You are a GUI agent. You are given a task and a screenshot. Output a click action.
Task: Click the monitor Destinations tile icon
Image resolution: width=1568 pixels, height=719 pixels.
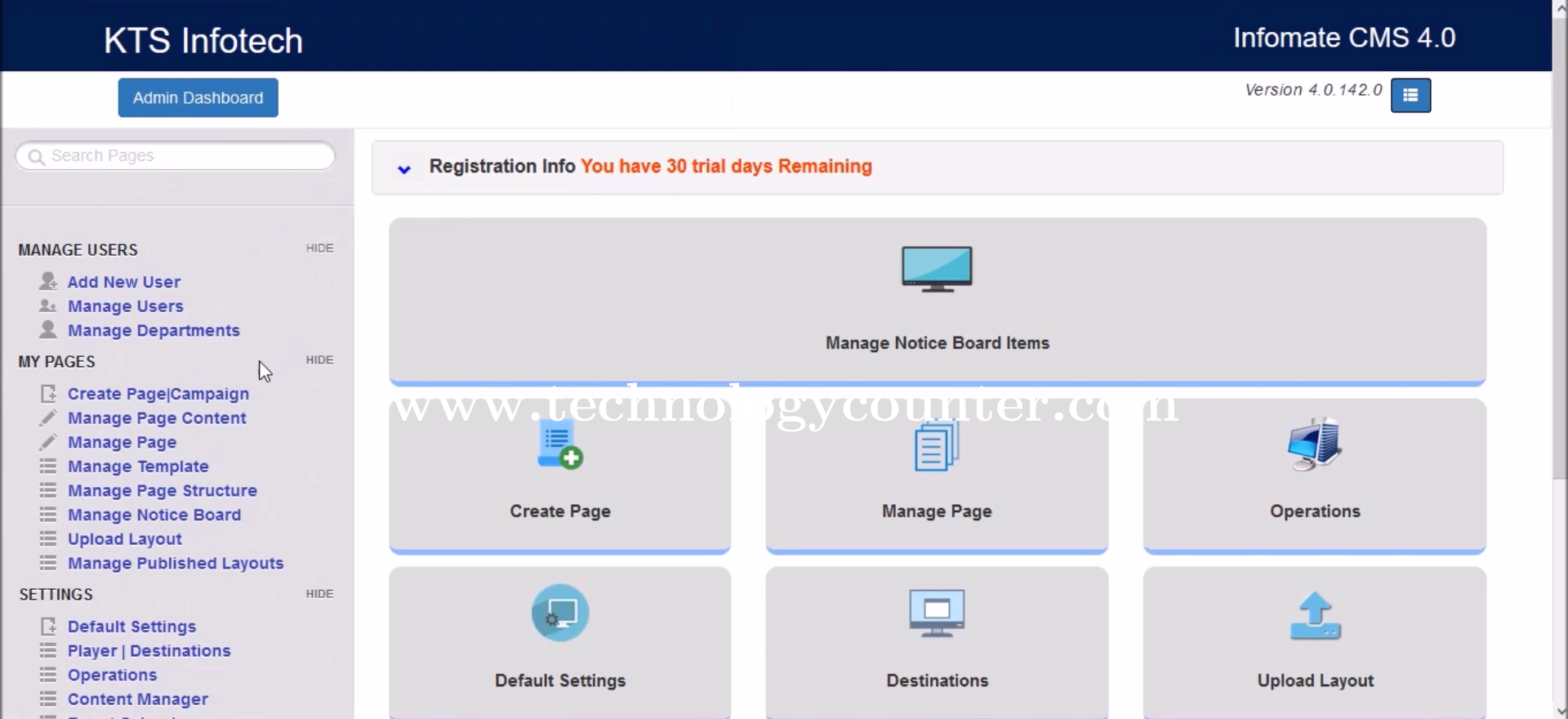click(937, 614)
